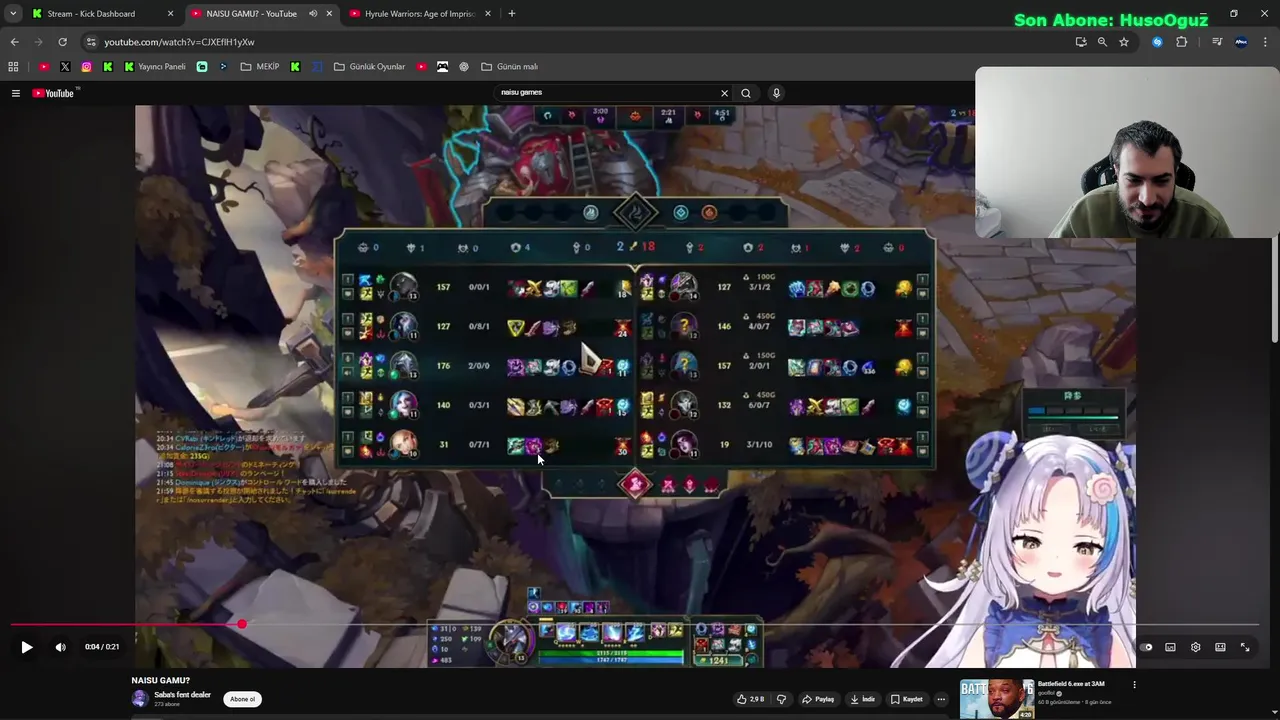Go back in browser history

[x=14, y=42]
